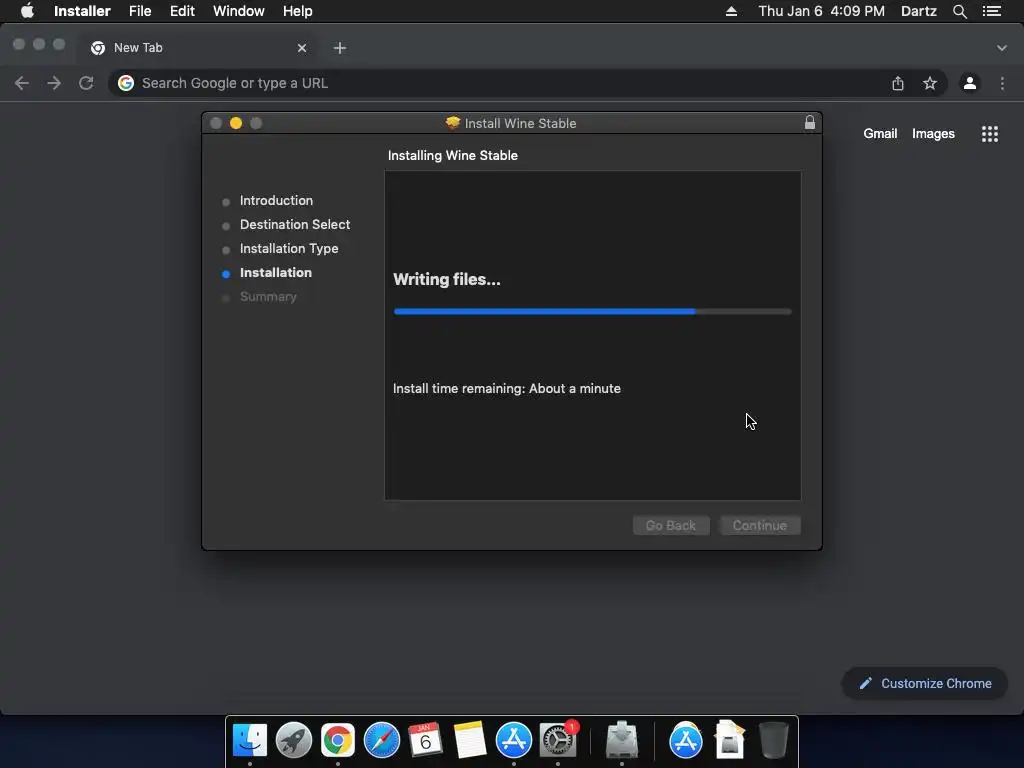Click the installation progress bar
Viewport: 1024px width, 768px height.
pyautogui.click(x=592, y=312)
